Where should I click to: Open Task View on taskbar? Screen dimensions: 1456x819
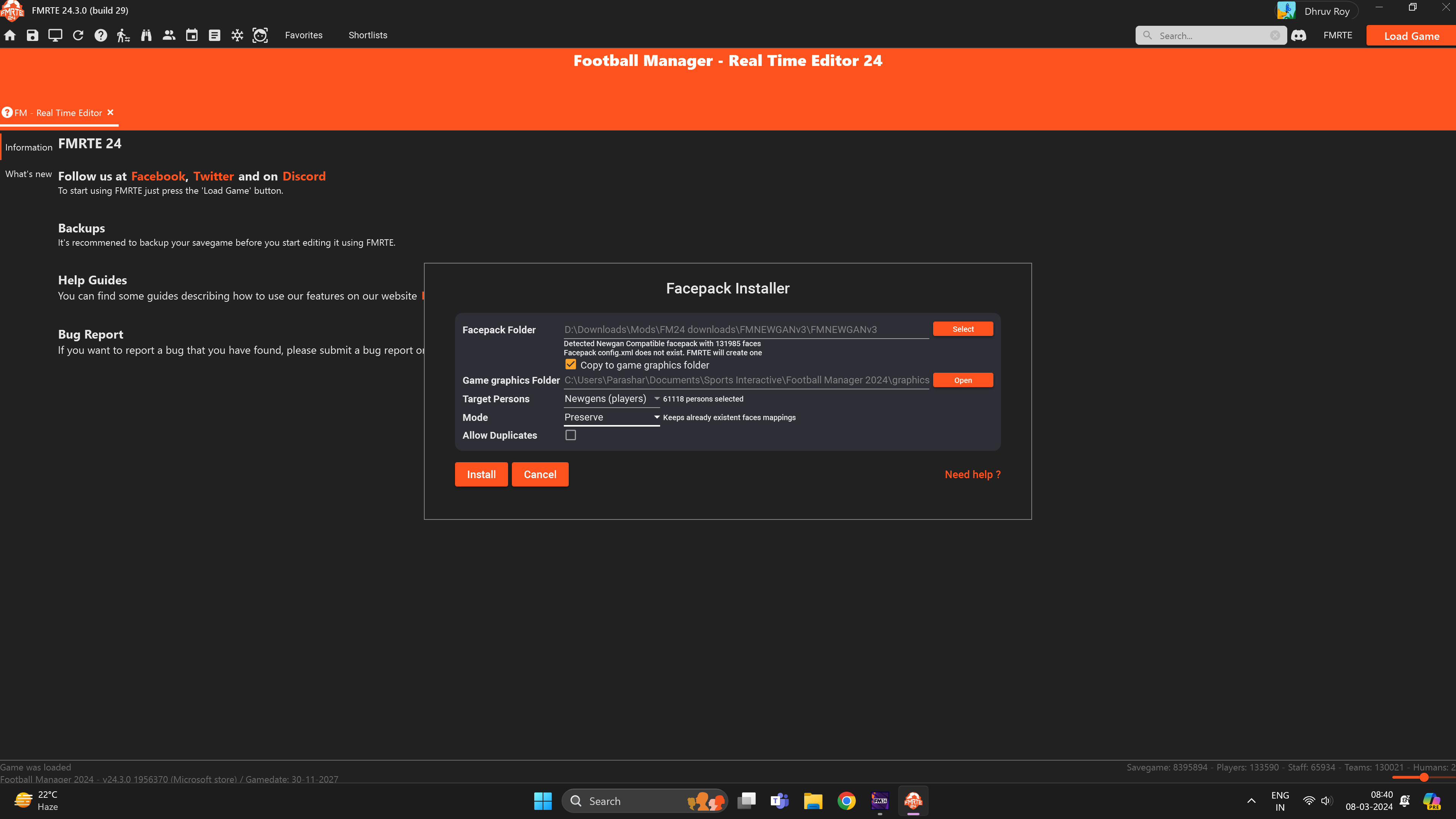point(747,800)
